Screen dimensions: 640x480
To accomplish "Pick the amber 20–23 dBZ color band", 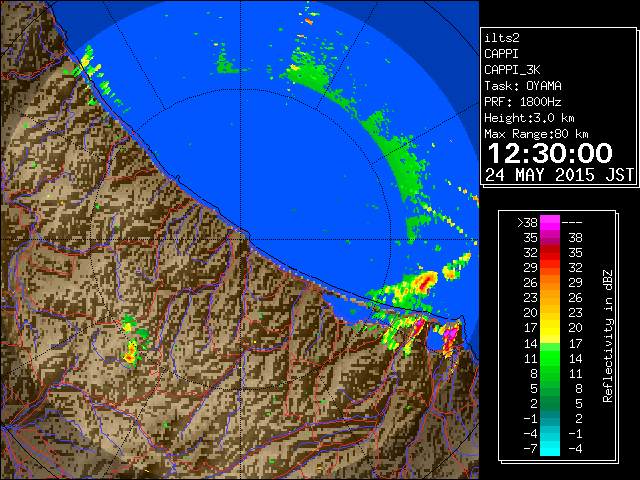I will [x=550, y=313].
